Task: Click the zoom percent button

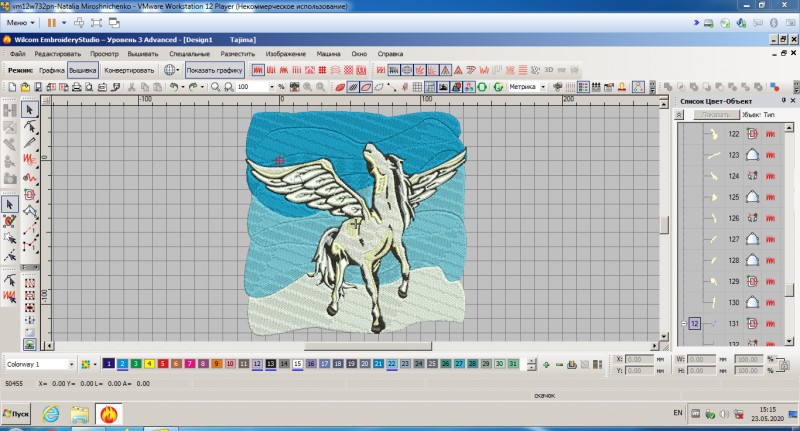Action: [281, 87]
